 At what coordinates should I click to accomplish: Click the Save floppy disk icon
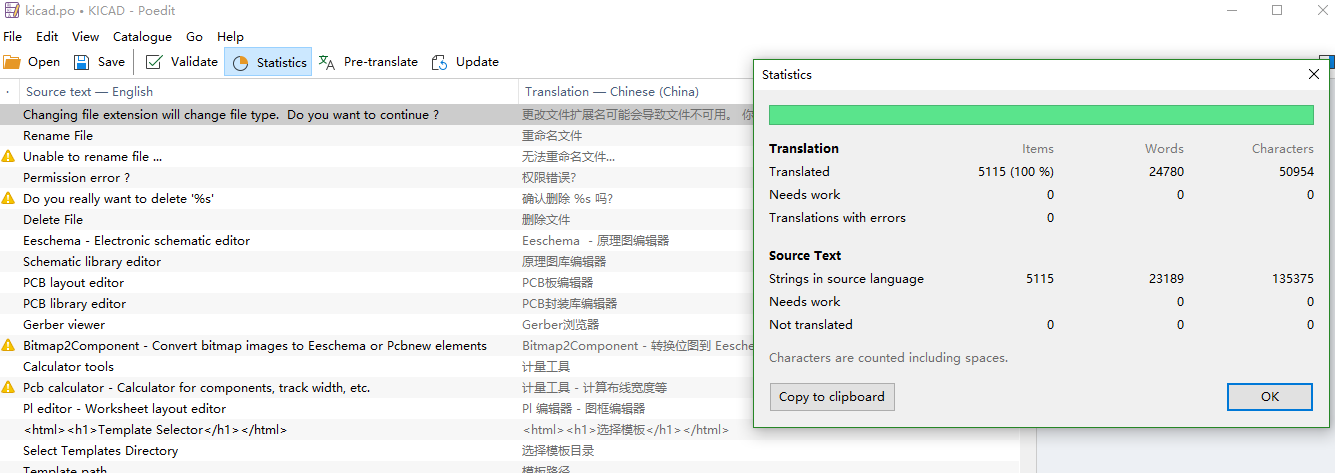coord(82,62)
